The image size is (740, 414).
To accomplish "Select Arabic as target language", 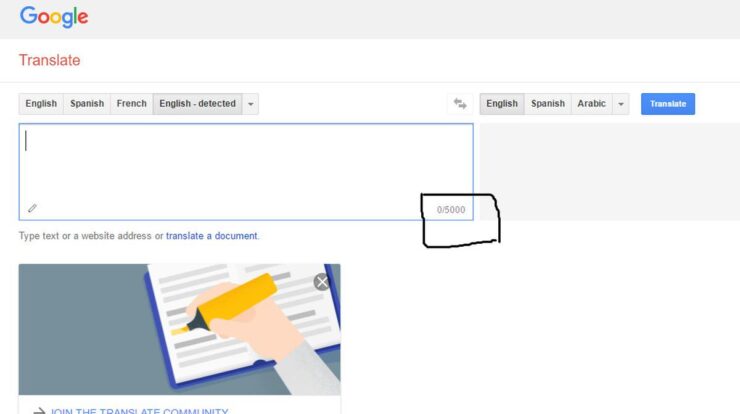I will tap(591, 104).
